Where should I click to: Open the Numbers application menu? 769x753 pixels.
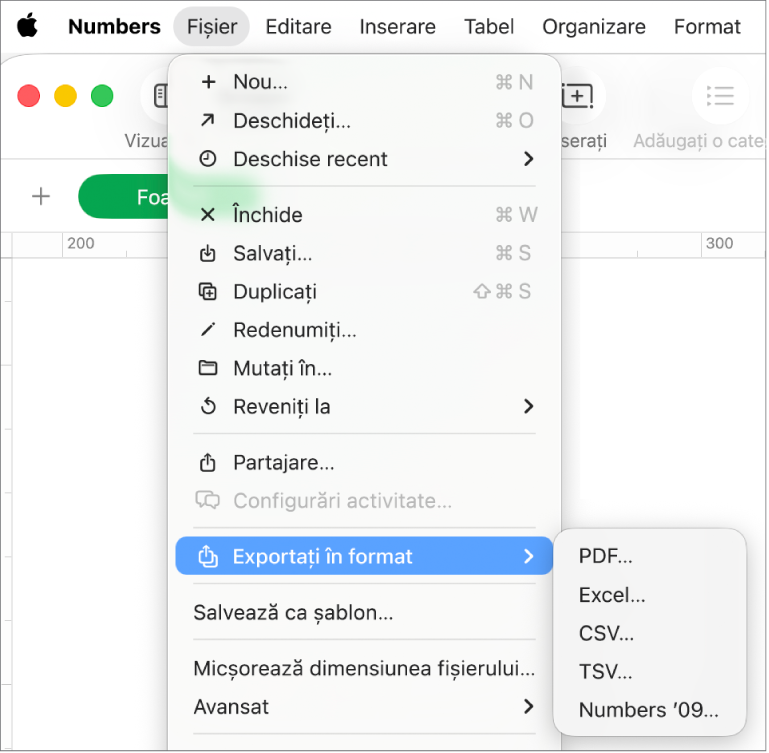click(114, 26)
